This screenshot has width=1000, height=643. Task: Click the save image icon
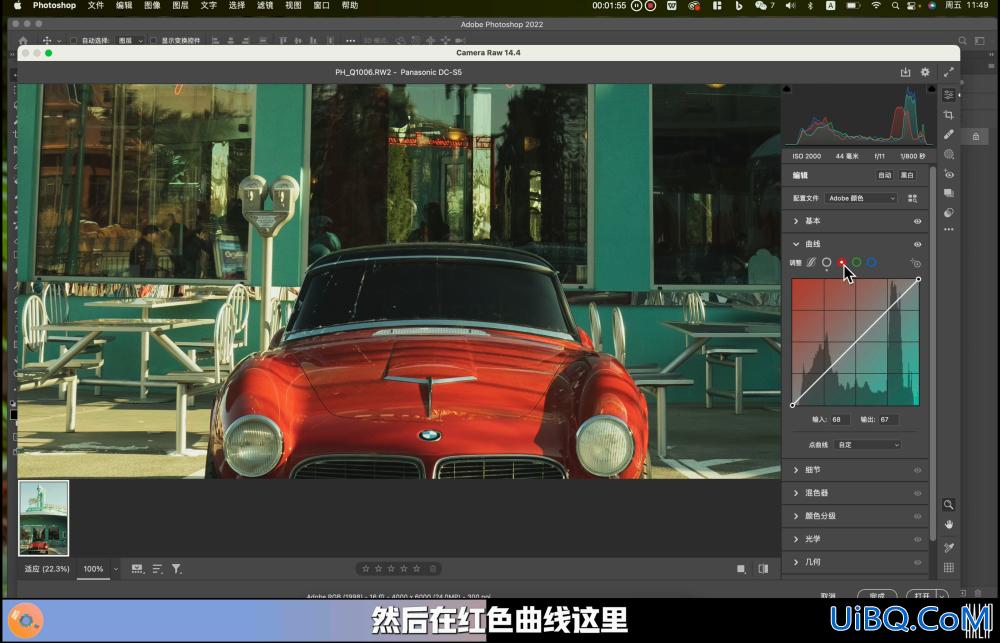point(905,72)
